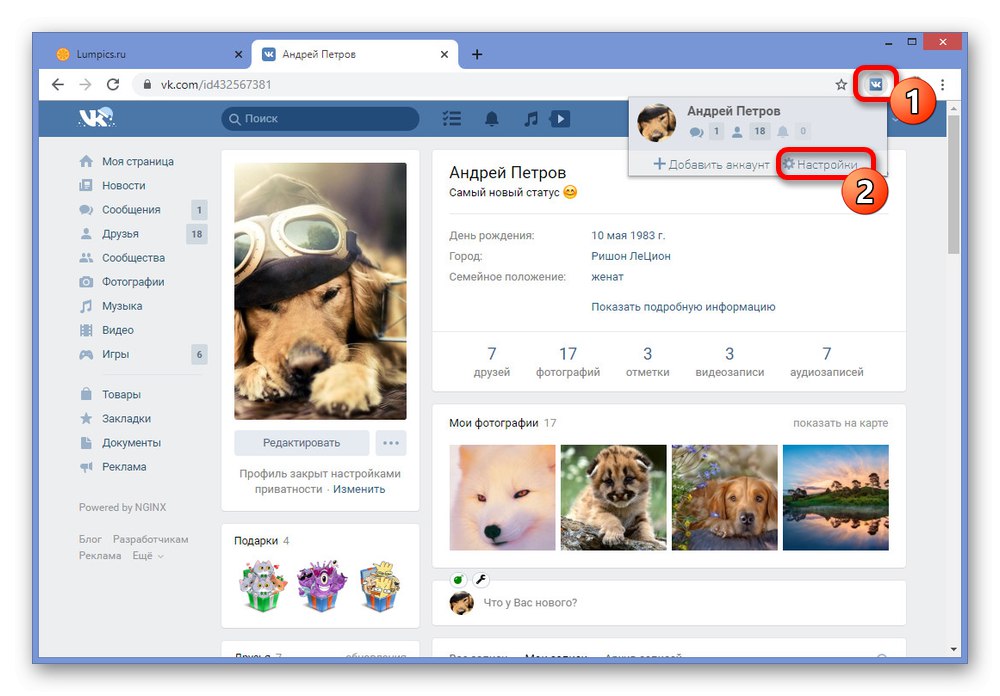Open the dog profile photo
This screenshot has height=696, width=1000.
pos(320,291)
